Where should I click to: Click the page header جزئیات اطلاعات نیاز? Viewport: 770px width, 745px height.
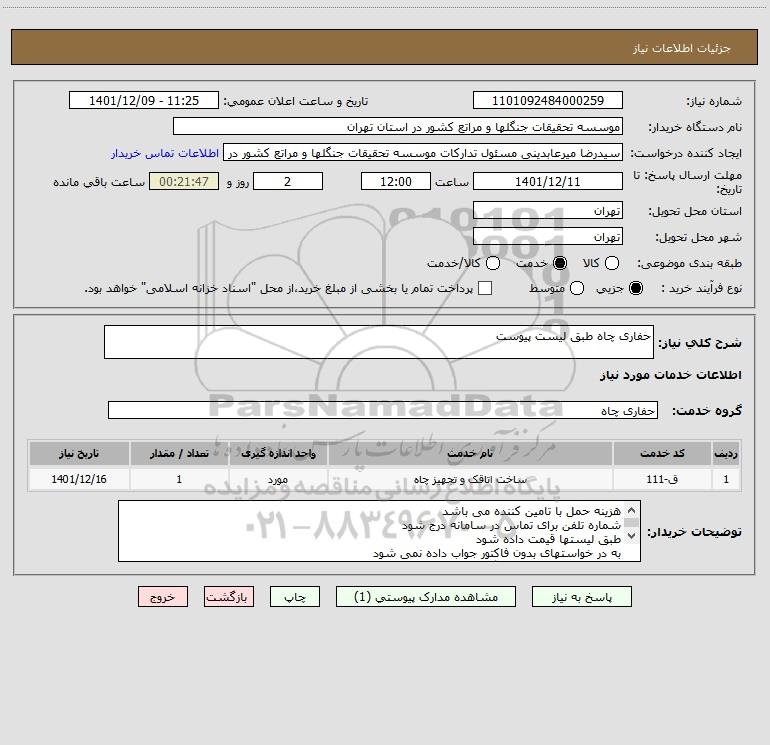pyautogui.click(x=681, y=48)
